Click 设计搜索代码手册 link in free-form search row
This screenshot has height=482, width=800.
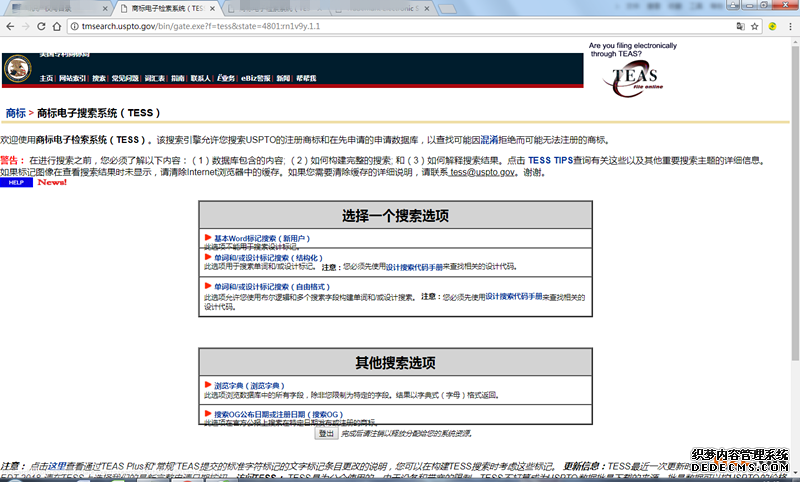point(513,296)
